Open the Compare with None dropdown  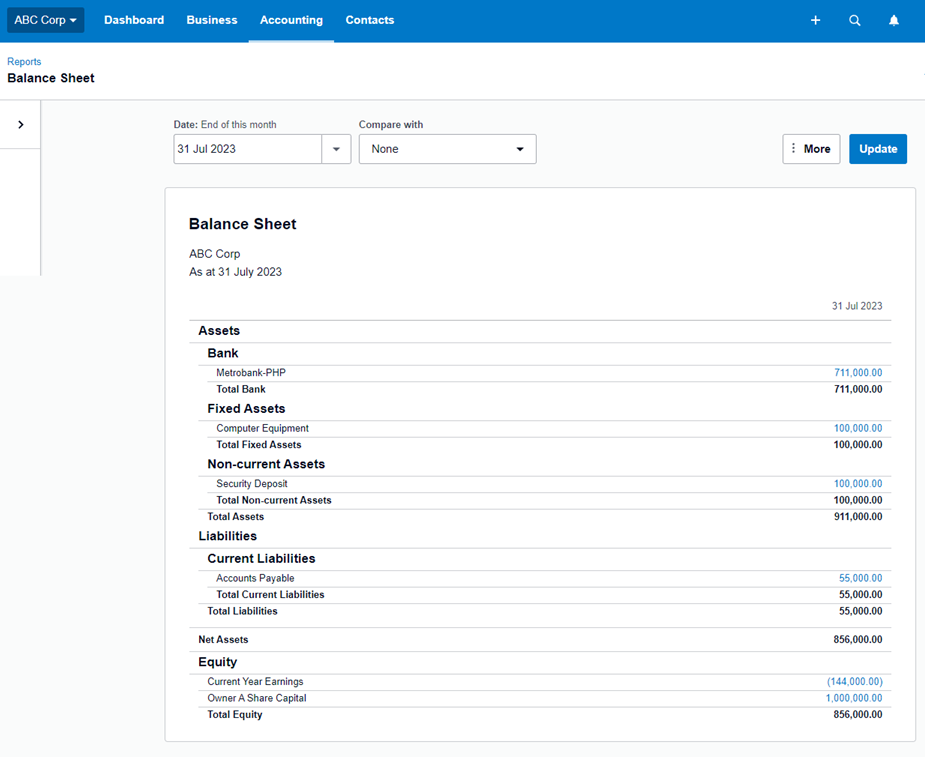click(447, 149)
